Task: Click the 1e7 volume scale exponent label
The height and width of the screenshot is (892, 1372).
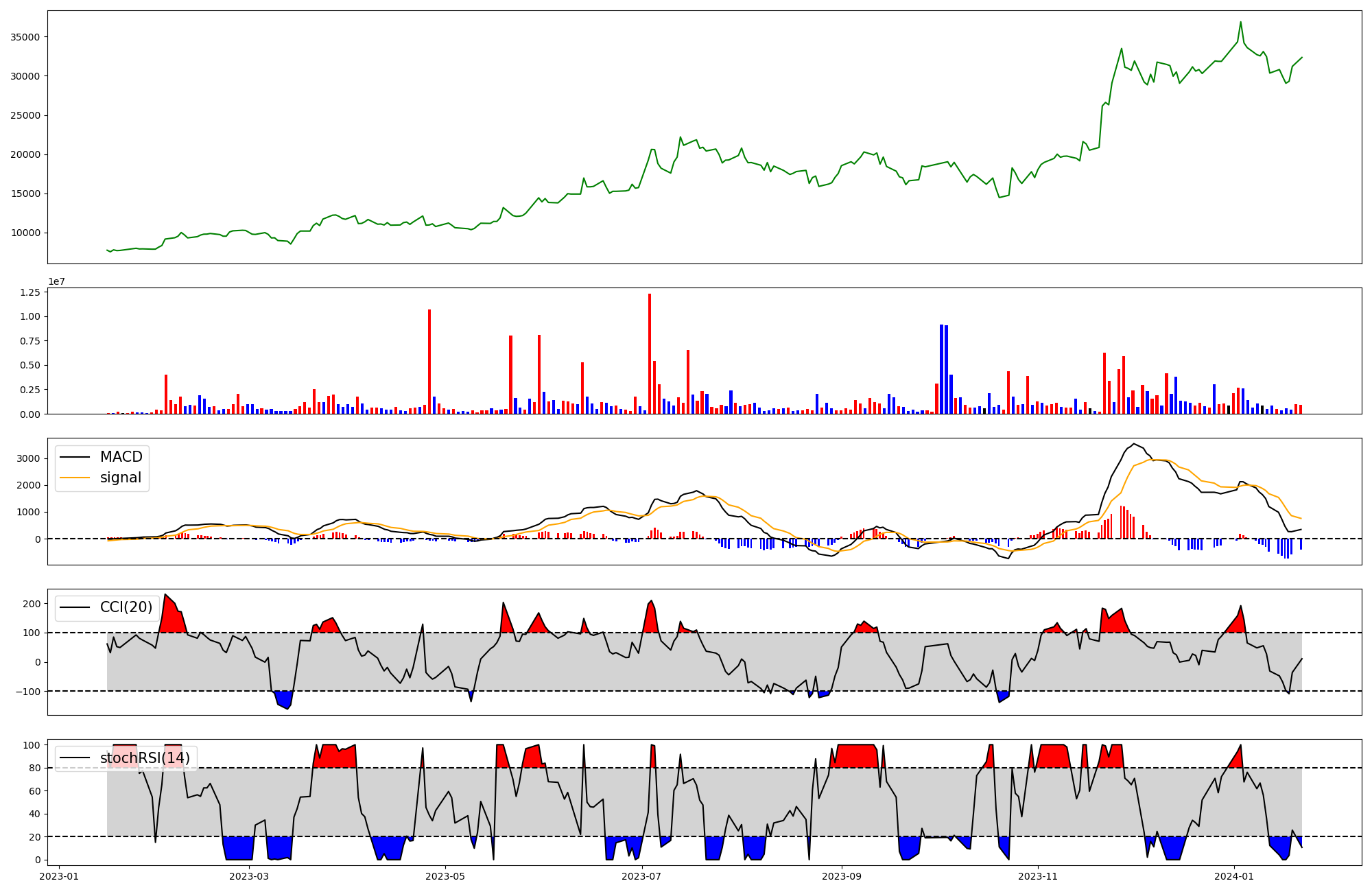Action: tap(56, 281)
